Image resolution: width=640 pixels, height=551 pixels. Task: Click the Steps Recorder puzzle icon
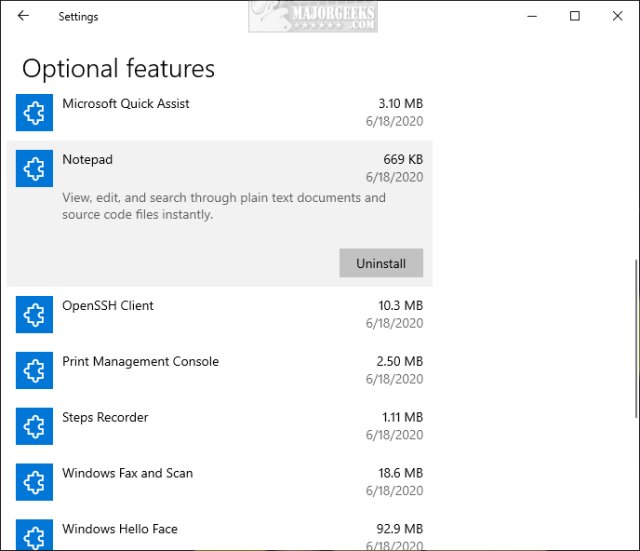pos(34,427)
